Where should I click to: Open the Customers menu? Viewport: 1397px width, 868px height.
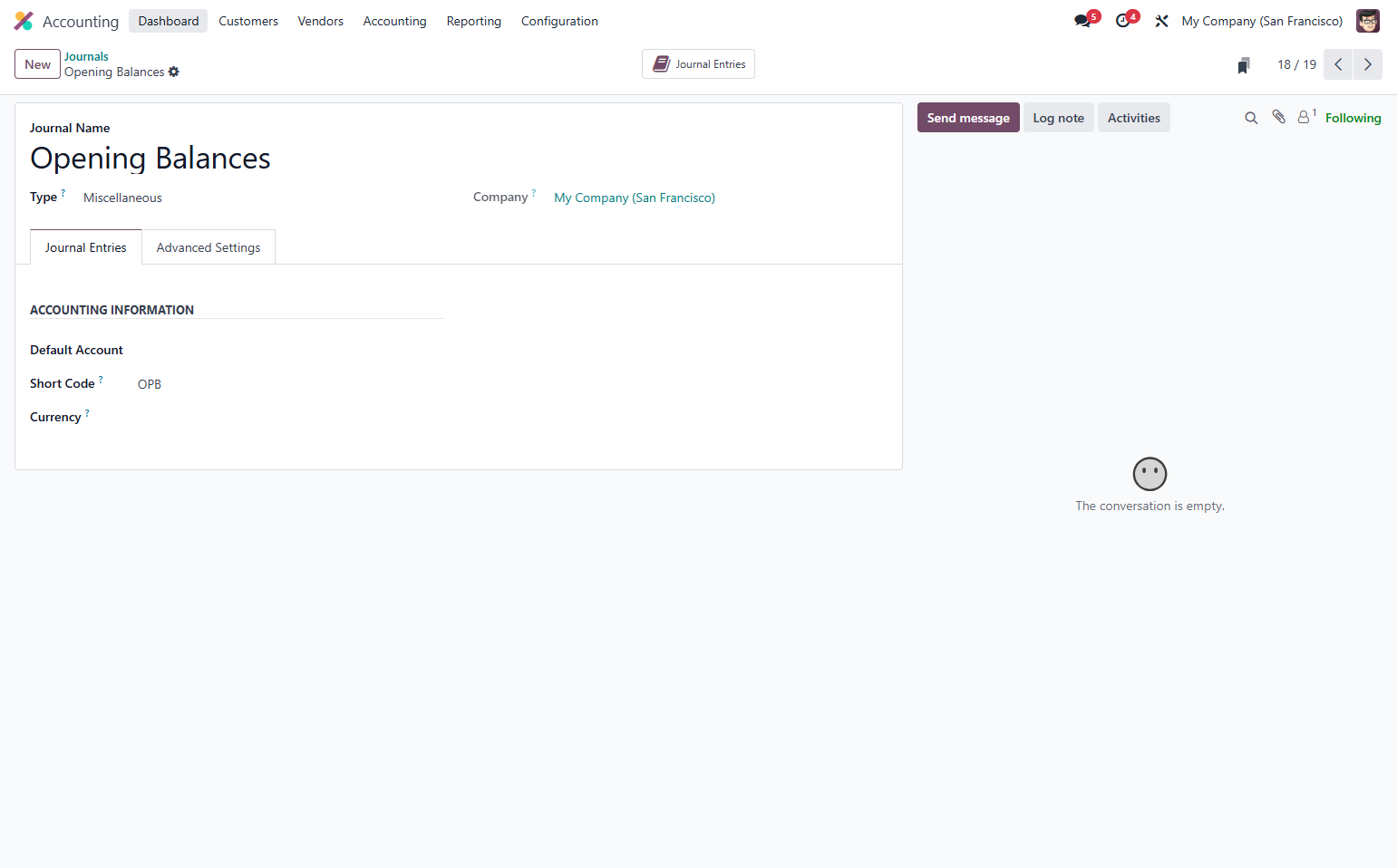click(x=248, y=21)
